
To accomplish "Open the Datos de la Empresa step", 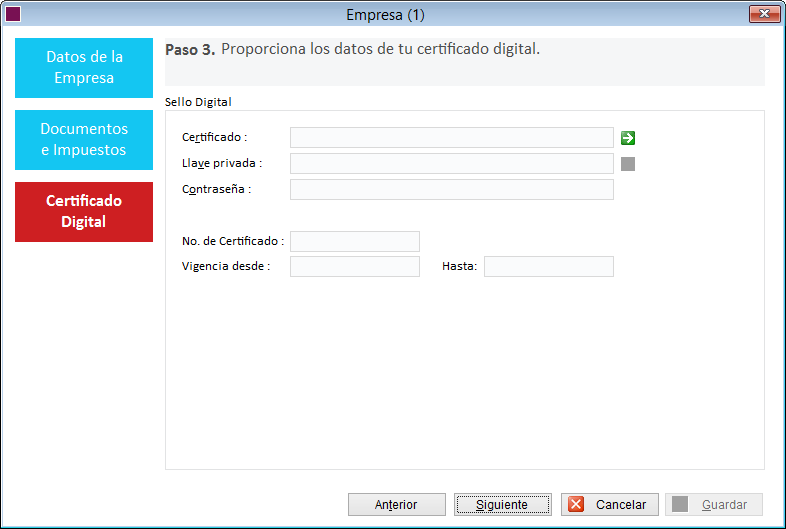I will pos(84,68).
